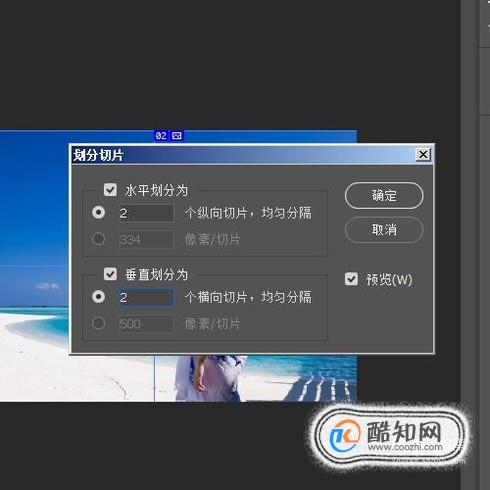Select the 像素/切片 radio under 水平划分为
Screen dimensions: 490x490
coord(98,239)
